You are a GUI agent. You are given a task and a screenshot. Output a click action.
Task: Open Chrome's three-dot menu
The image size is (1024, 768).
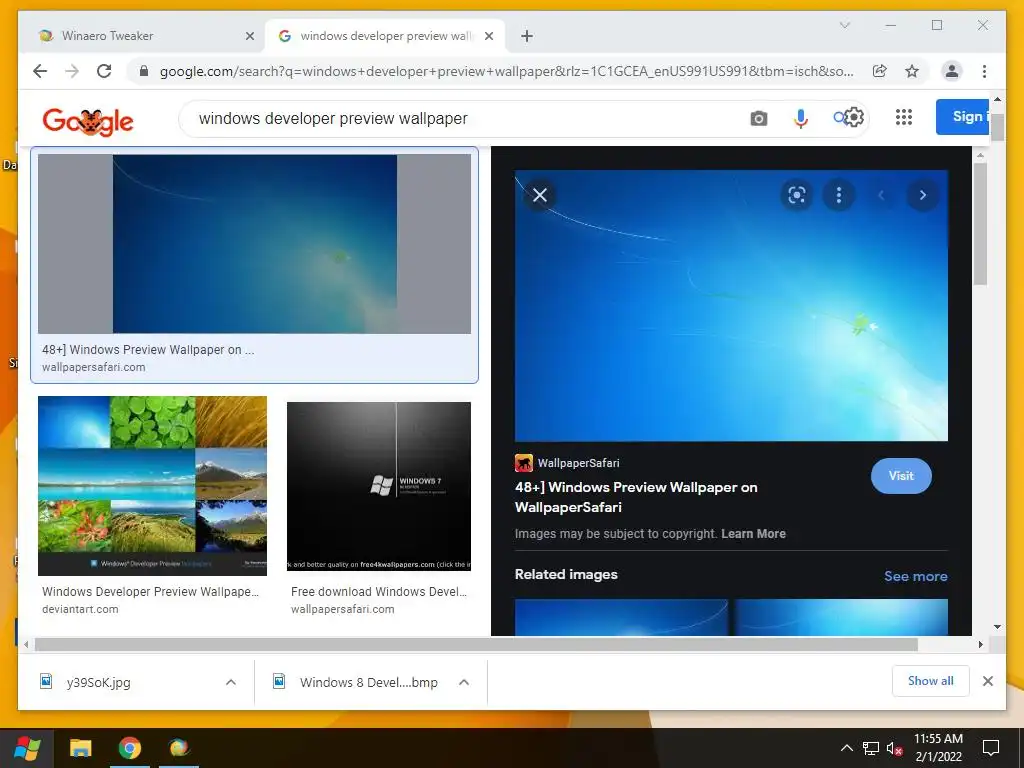984,71
